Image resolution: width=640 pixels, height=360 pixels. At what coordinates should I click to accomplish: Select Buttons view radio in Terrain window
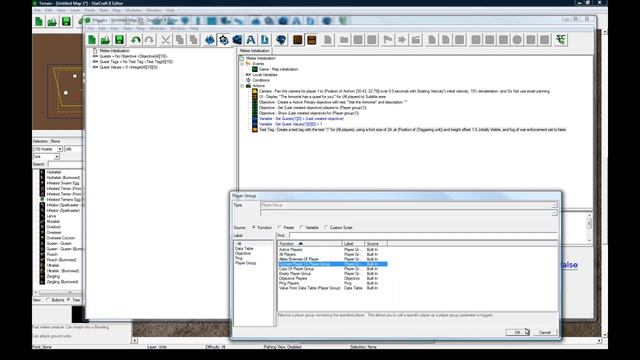click(x=48, y=300)
